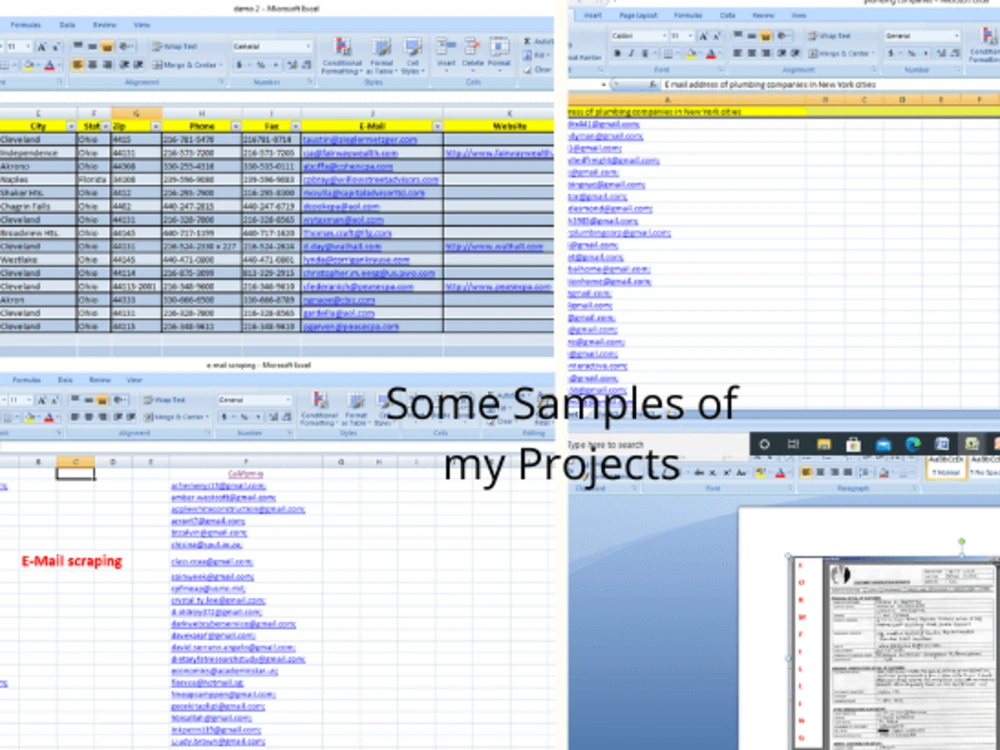The height and width of the screenshot is (750, 1000).
Task: Open Phone column filter dropdown
Action: pos(235,126)
